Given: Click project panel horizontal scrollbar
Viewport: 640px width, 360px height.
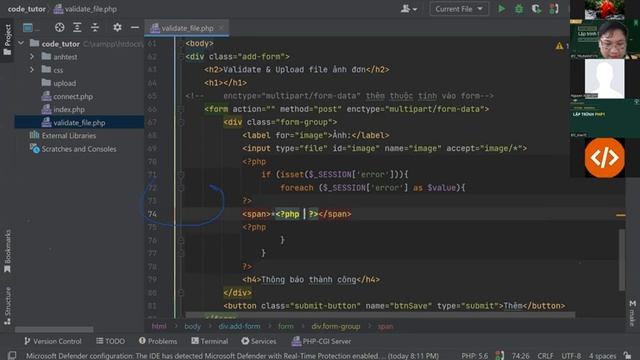Looking at the screenshot, I should pos(54,329).
